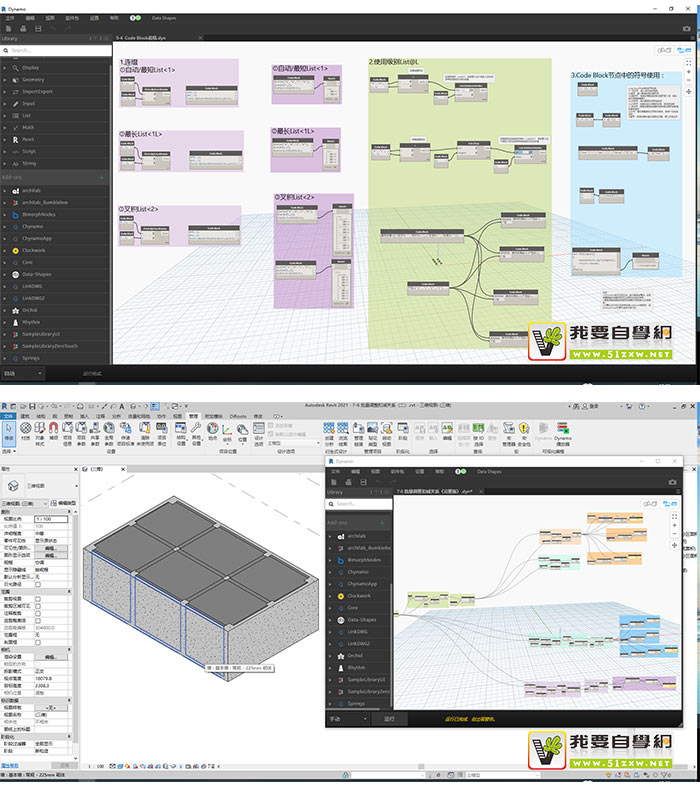The height and width of the screenshot is (789, 700).
Task: Click zoom out minus in Code Block Dynamo canvas
Action: (688, 81)
